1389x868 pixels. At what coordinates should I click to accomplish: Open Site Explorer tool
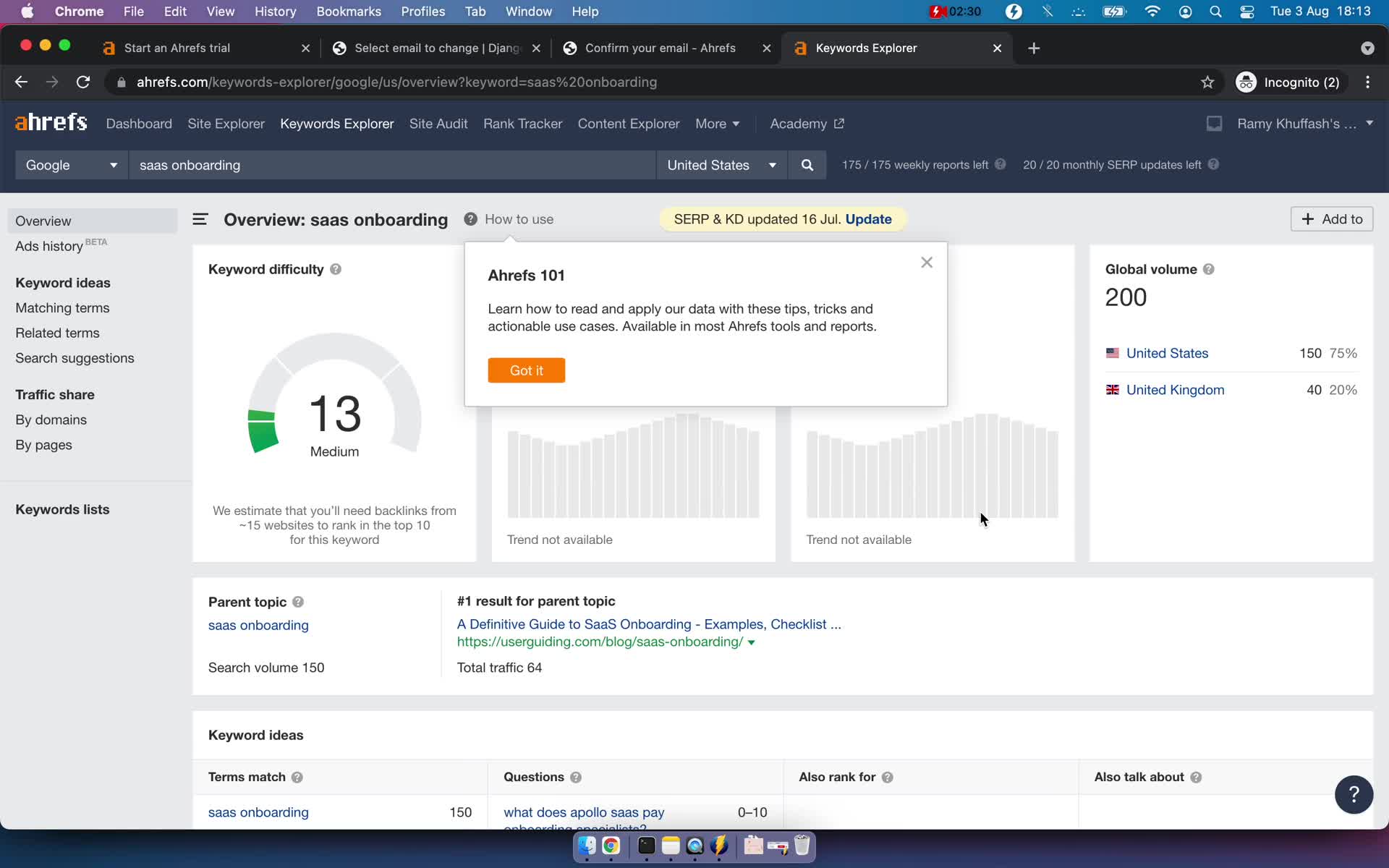tap(226, 123)
